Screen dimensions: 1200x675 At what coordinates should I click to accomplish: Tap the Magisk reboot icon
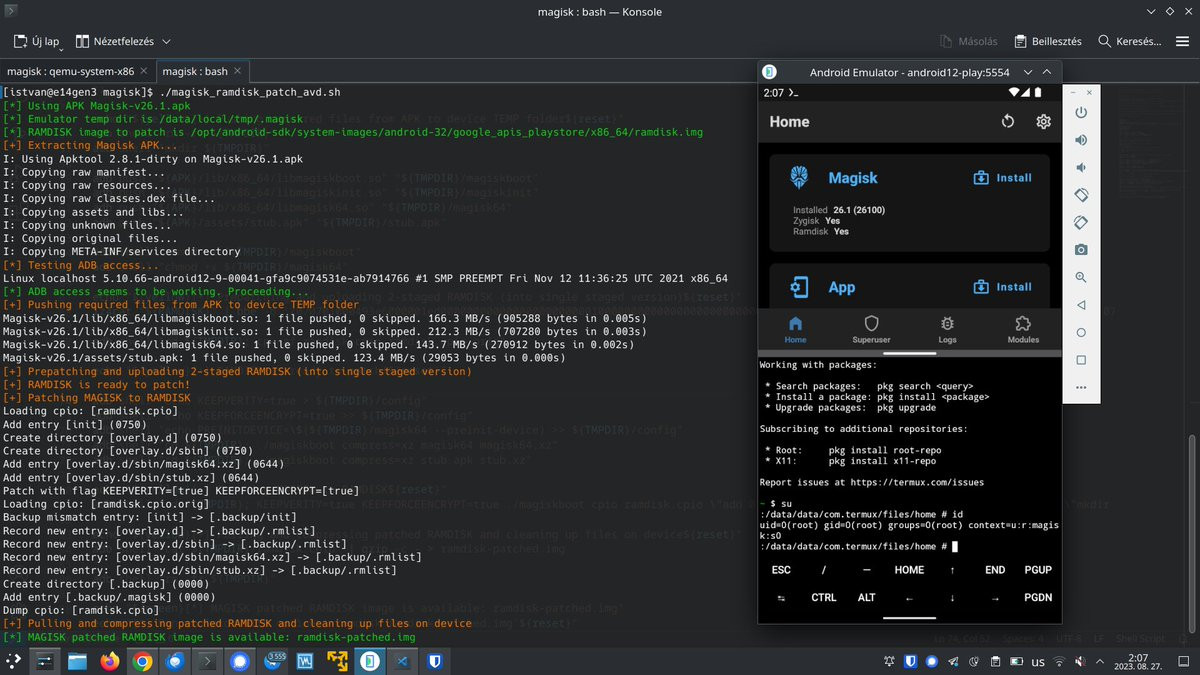[1008, 122]
